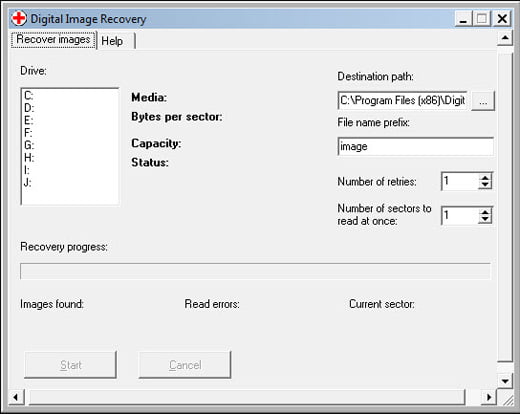Screen dimensions: 520x414
Task: Click the Status label
Action: [150, 162]
